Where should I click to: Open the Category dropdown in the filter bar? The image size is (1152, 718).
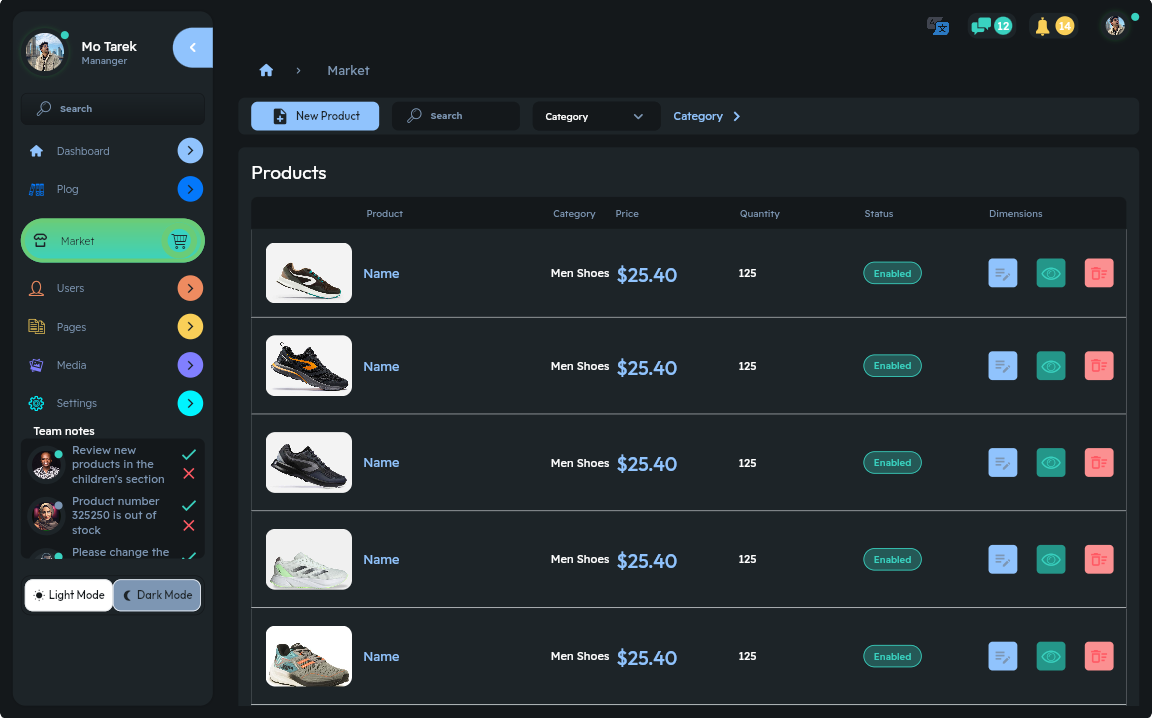(x=595, y=116)
